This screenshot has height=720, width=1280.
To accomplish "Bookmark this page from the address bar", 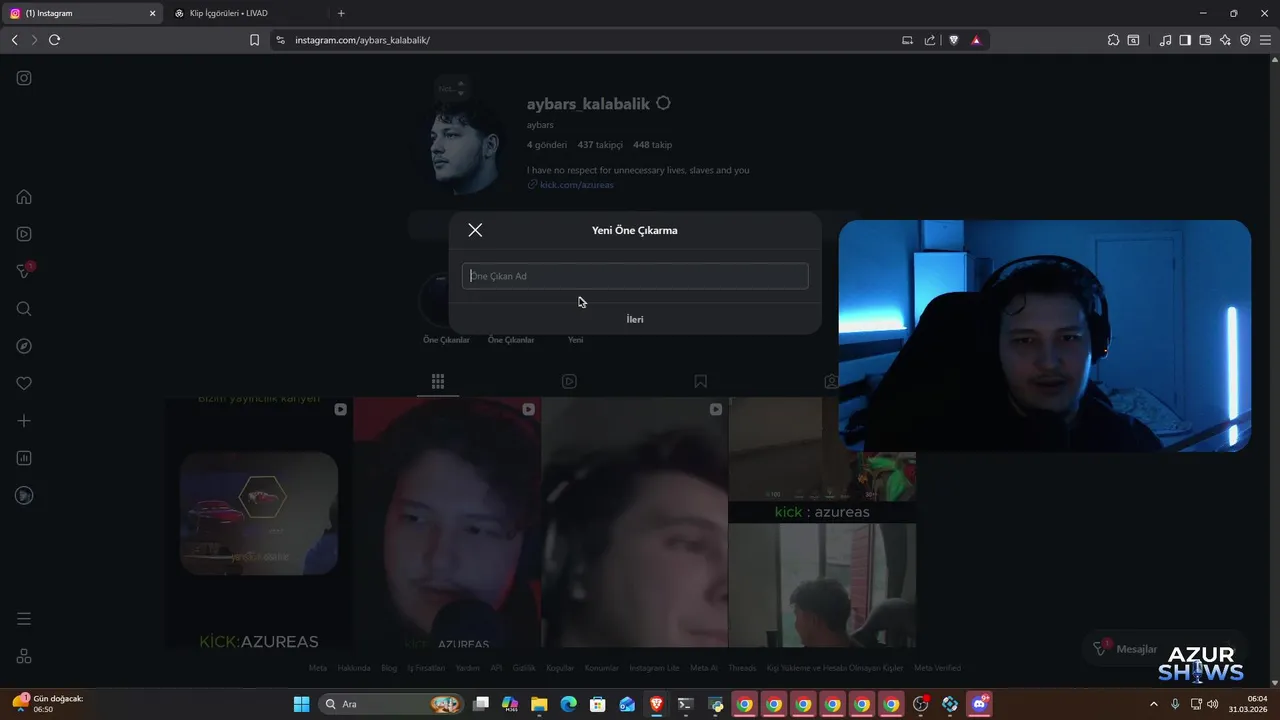I will (254, 40).
